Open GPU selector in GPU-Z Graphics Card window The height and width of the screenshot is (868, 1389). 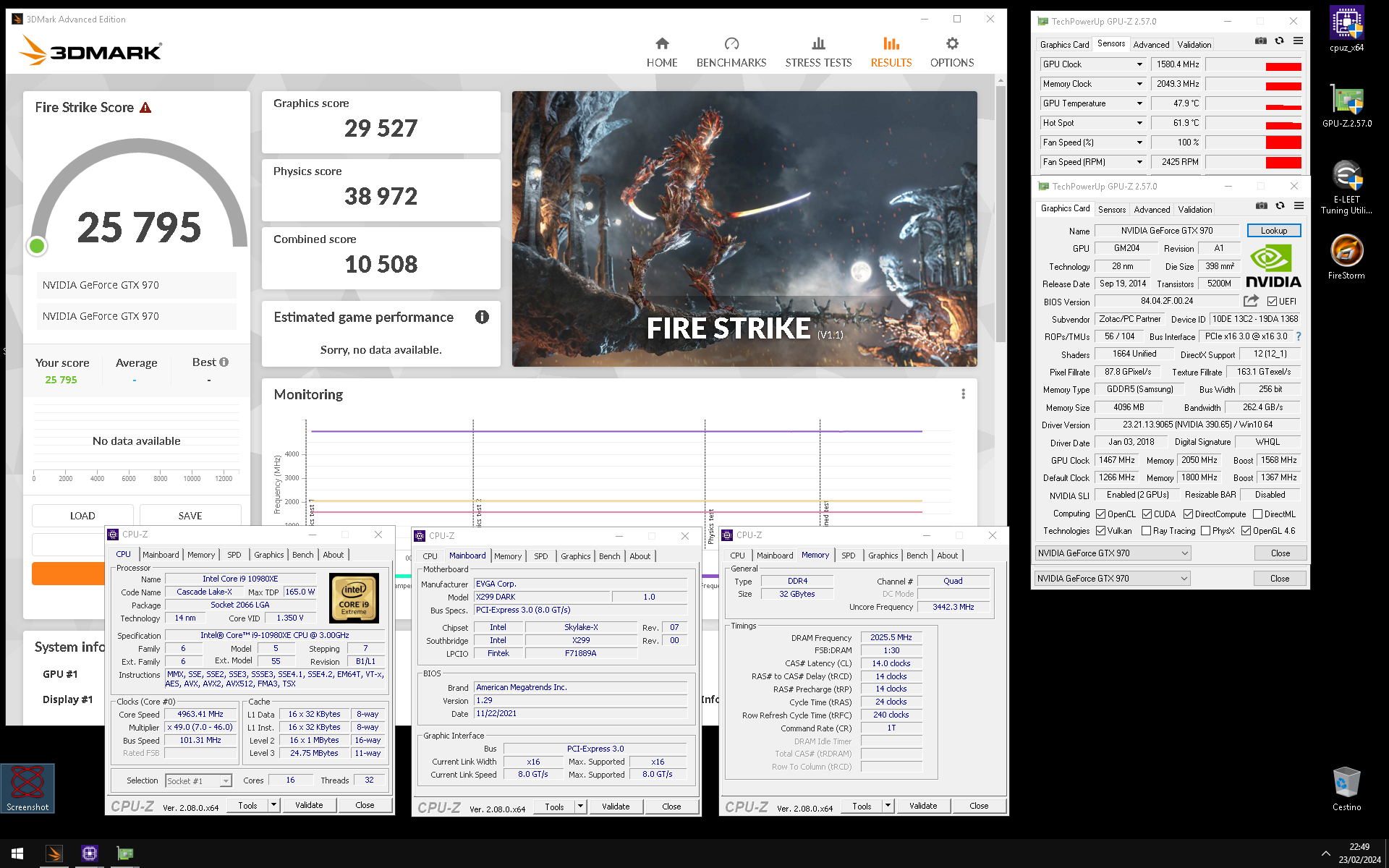click(1113, 553)
